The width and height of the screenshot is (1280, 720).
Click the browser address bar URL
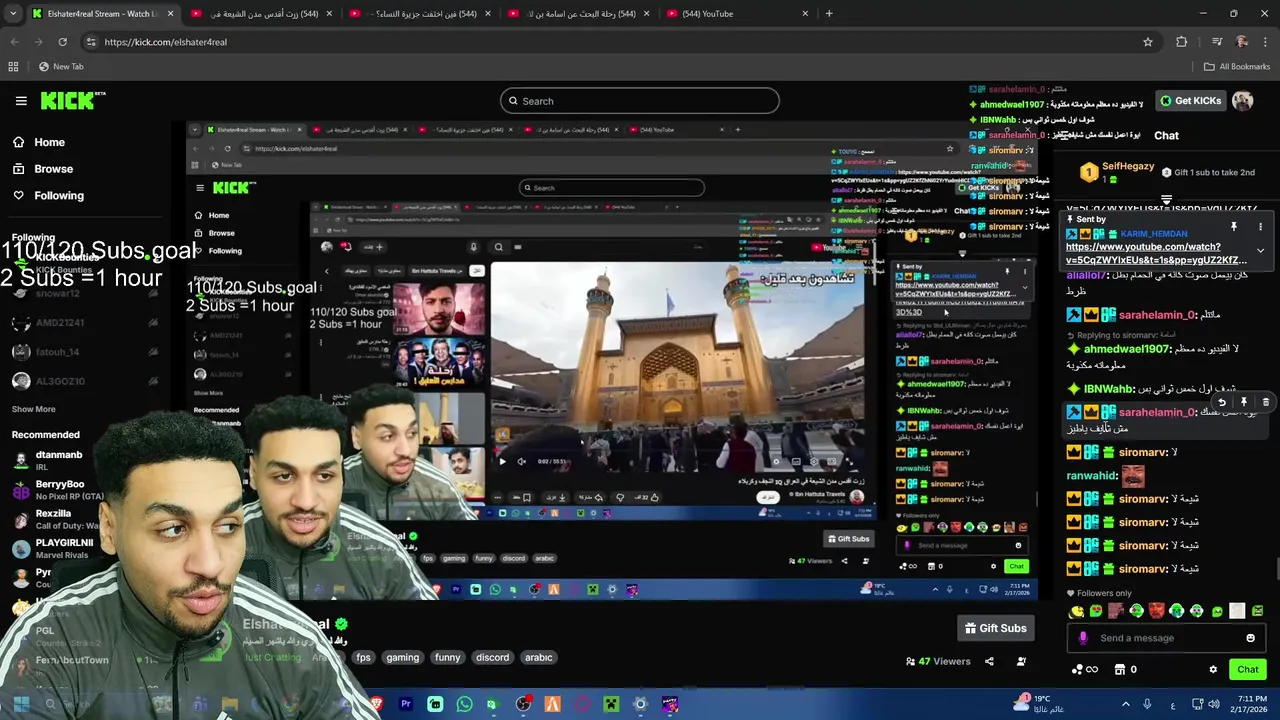(165, 42)
